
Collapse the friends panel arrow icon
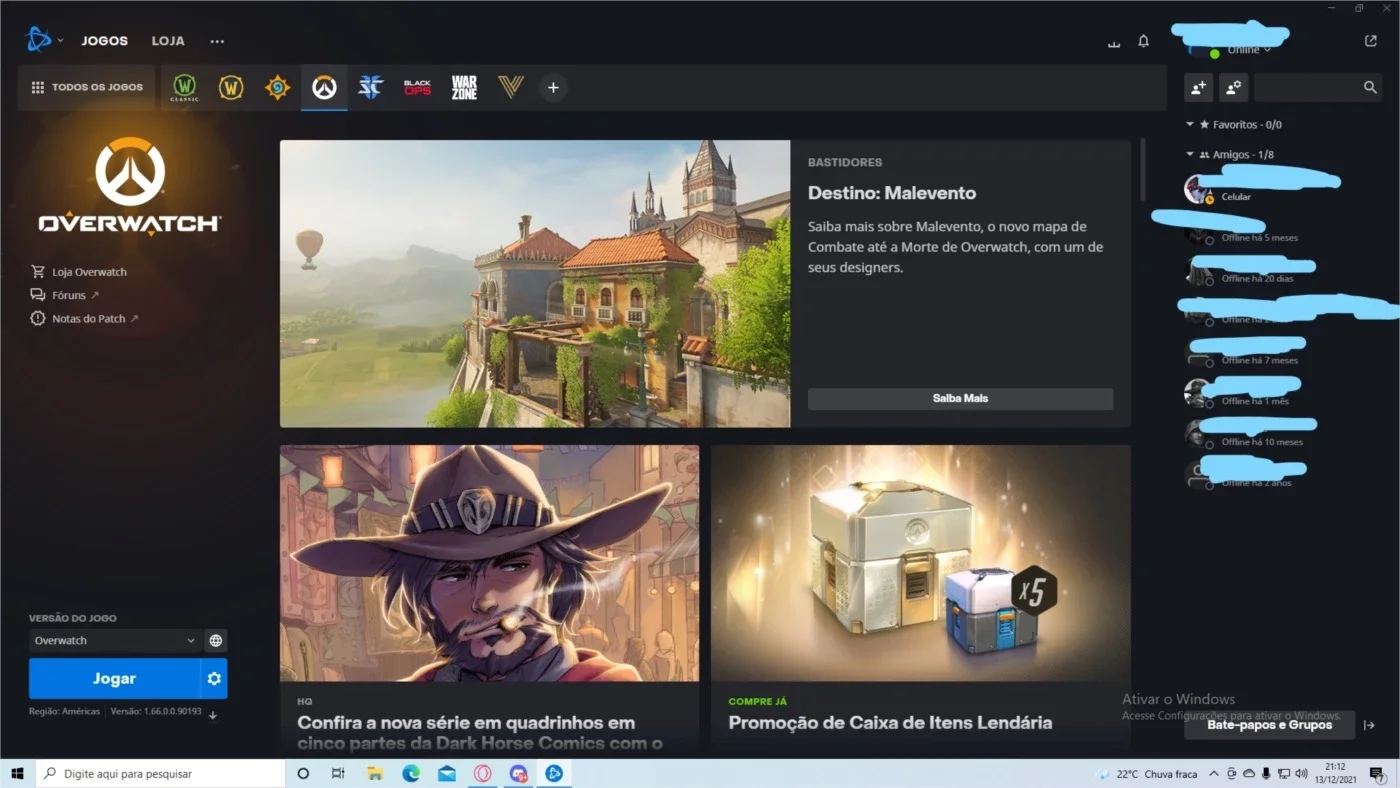1369,725
